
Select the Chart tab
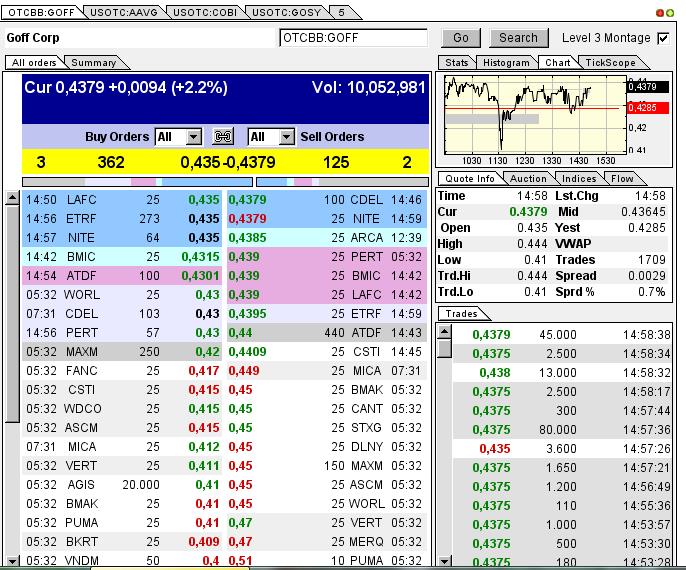[x=557, y=63]
